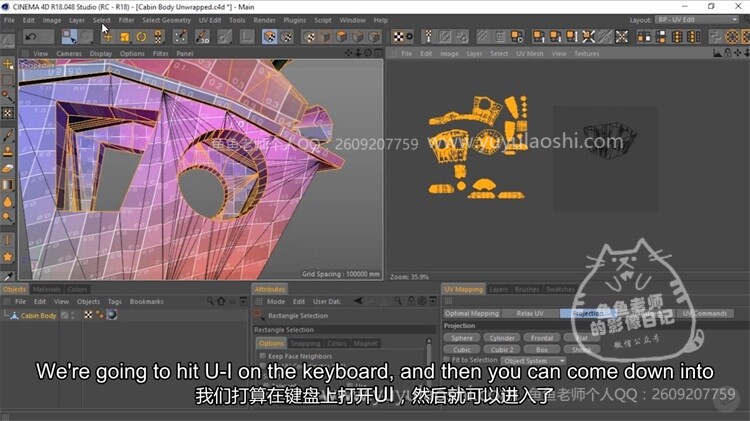Select the eraser tool in left sidebar

tap(8, 168)
